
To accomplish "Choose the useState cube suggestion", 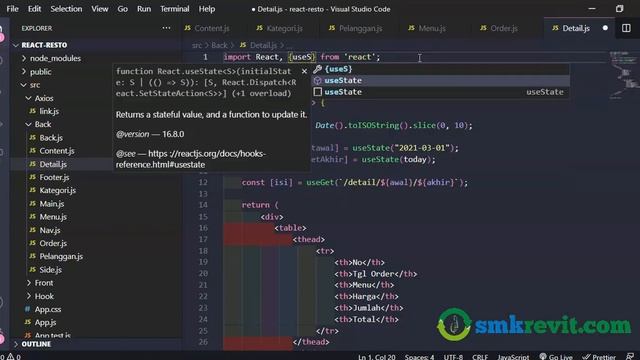I will [440, 80].
